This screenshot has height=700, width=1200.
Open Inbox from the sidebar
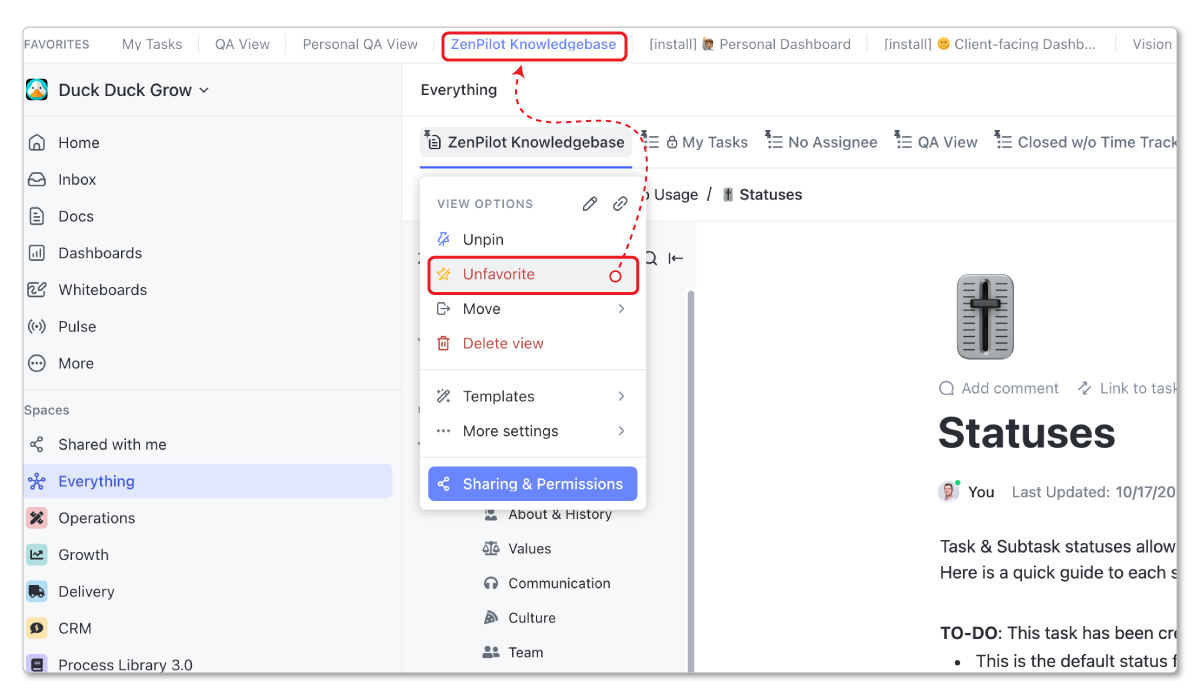tap(76, 179)
